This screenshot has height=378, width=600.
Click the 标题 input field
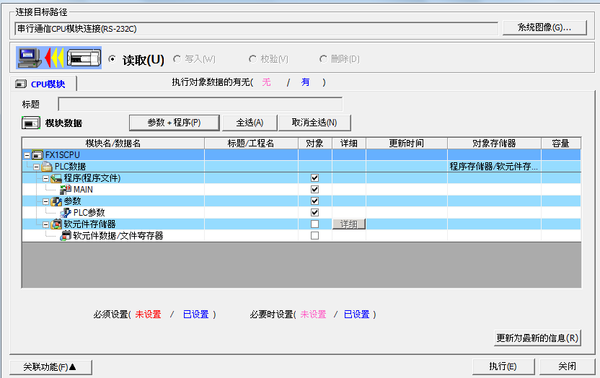(x=200, y=104)
